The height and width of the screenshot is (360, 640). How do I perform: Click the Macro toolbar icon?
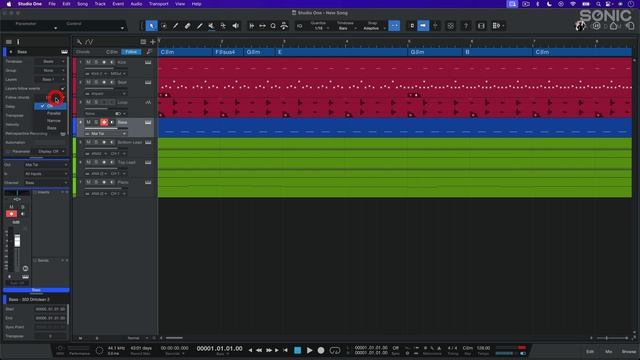284,26
